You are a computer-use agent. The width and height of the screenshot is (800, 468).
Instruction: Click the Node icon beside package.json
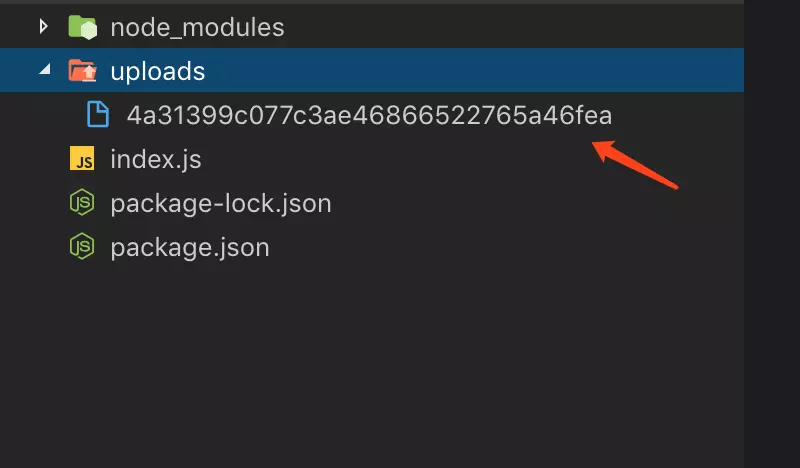click(82, 247)
